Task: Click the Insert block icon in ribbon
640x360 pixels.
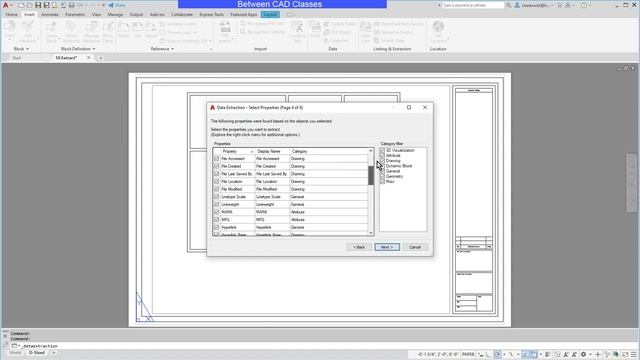Action: (x=9, y=31)
